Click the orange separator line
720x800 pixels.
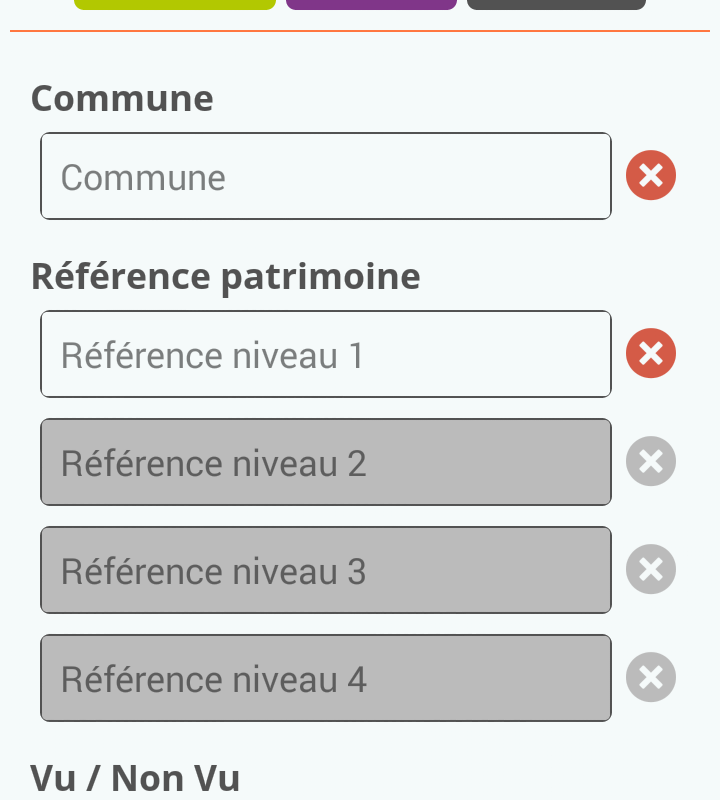(360, 31)
